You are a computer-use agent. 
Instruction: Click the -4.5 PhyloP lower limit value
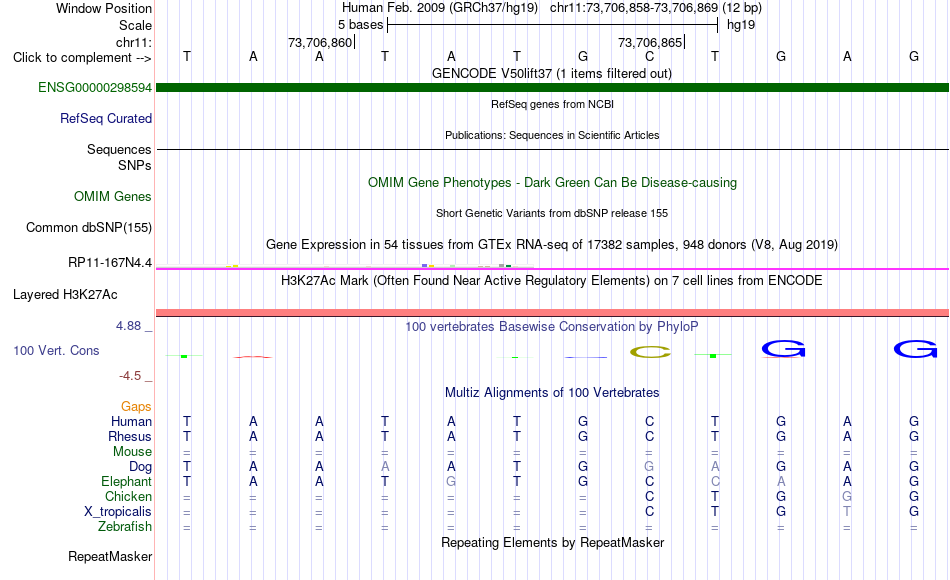click(130, 376)
